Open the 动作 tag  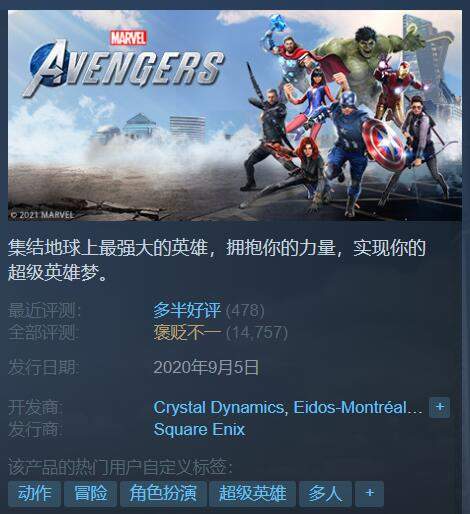pyautogui.click(x=34, y=493)
